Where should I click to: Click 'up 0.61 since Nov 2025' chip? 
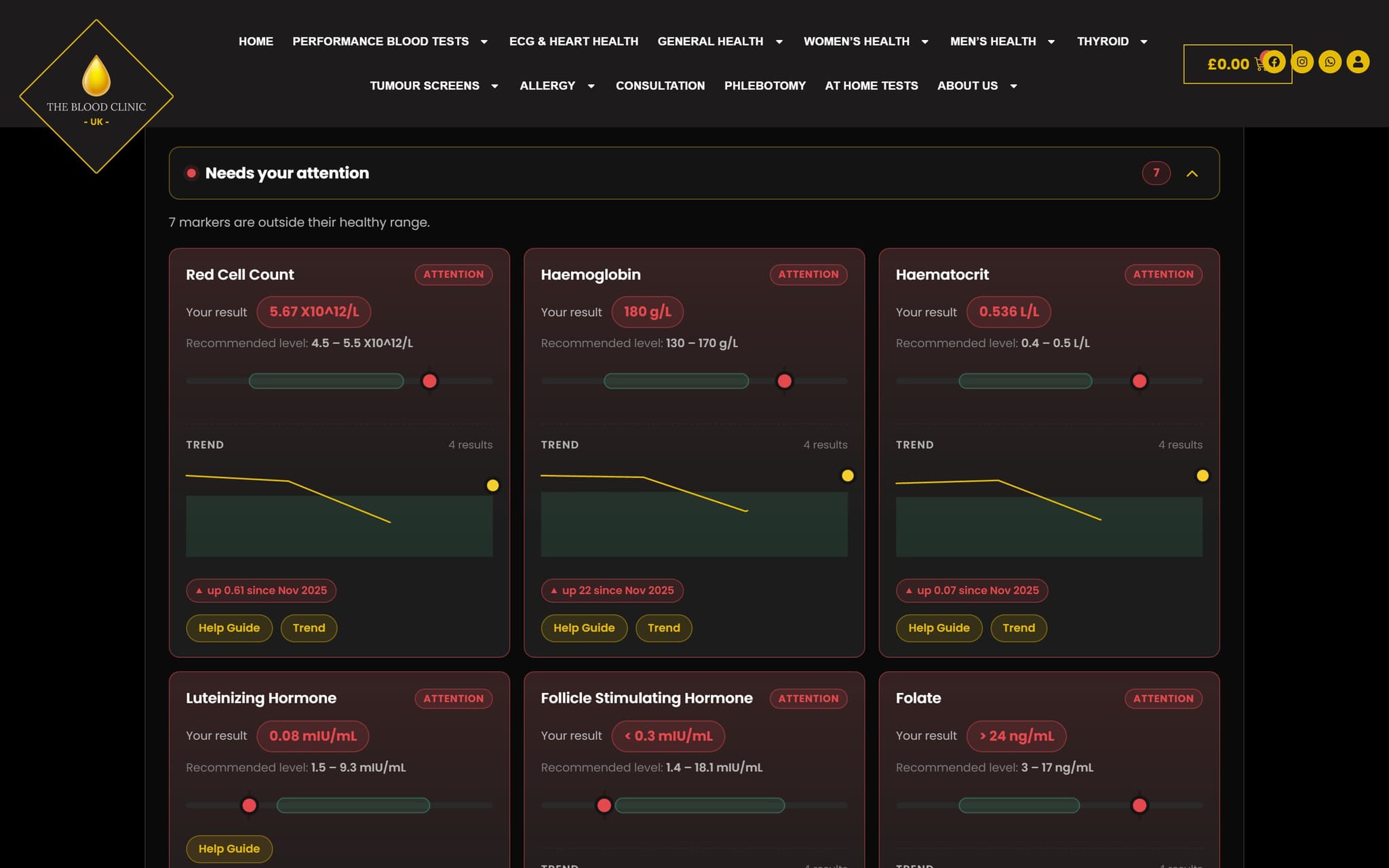261,591
